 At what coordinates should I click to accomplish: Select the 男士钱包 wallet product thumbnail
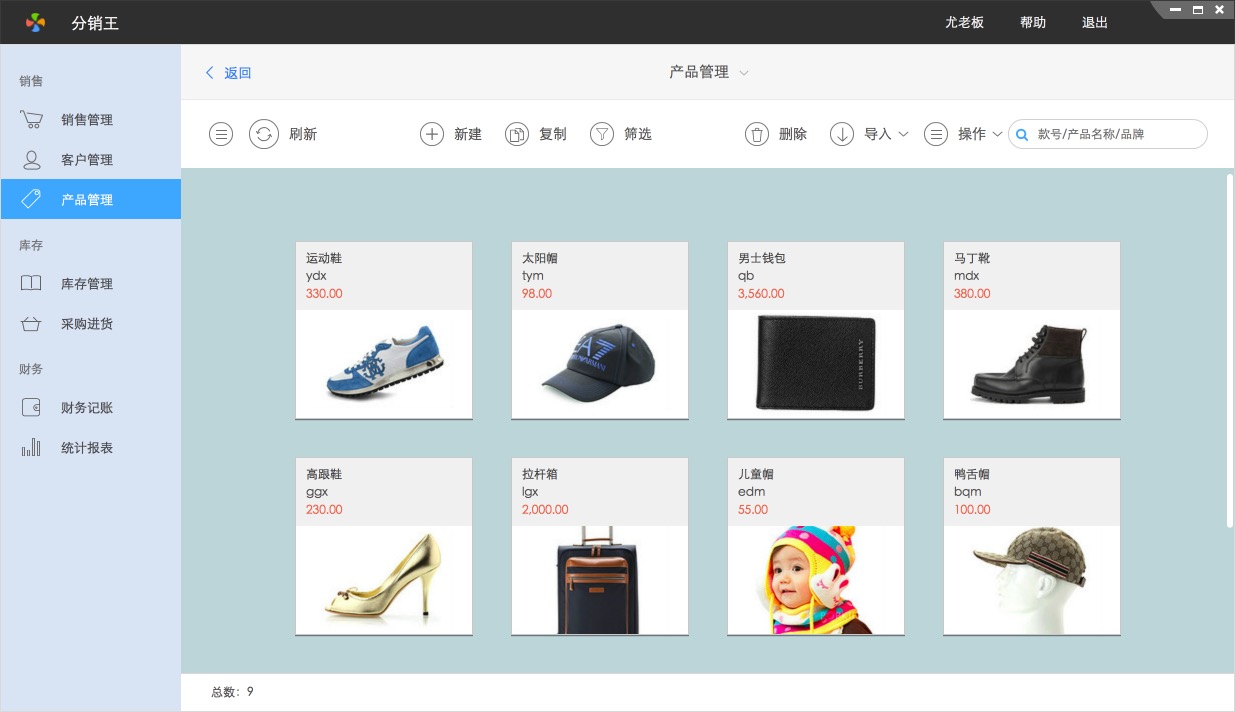tap(816, 363)
